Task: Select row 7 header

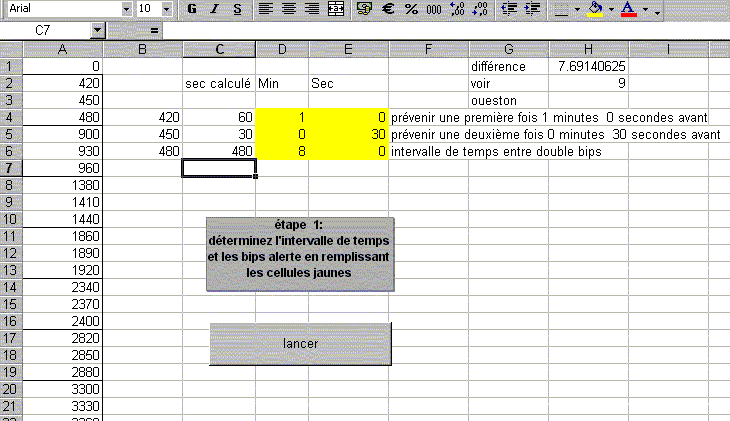Action: (x=11, y=168)
